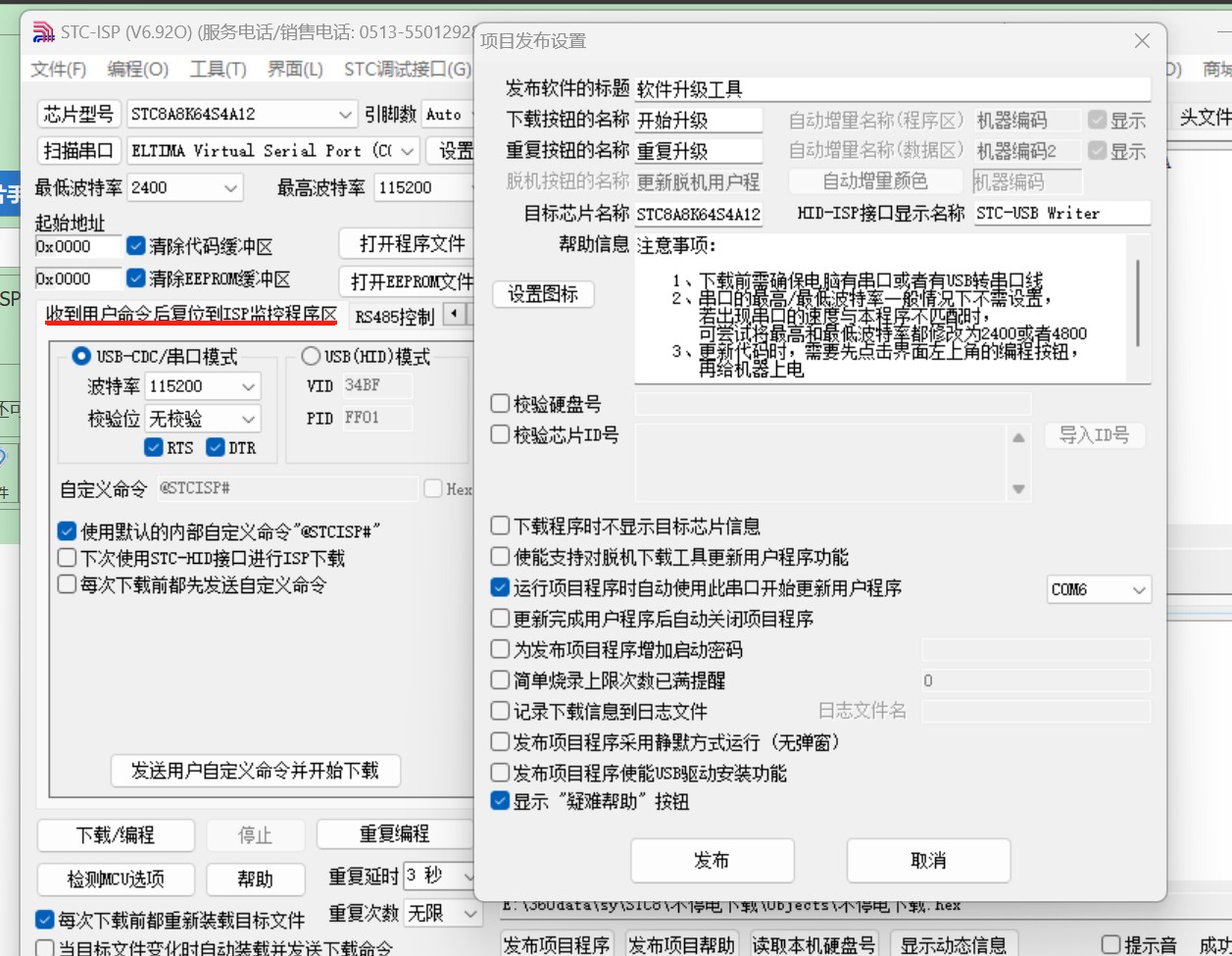The image size is (1232, 956).
Task: Click the 发布项目程序 button
Action: click(x=557, y=945)
